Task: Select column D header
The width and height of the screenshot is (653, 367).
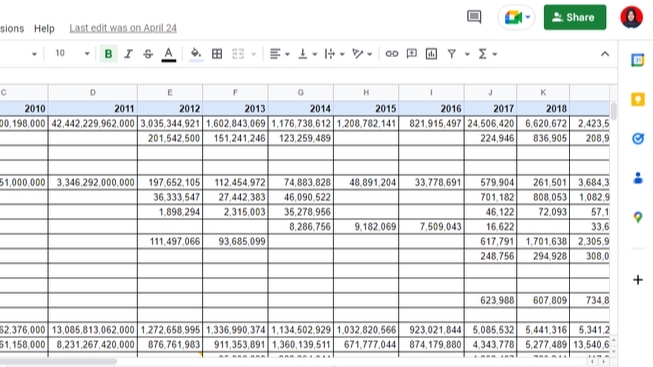Action: pos(92,92)
